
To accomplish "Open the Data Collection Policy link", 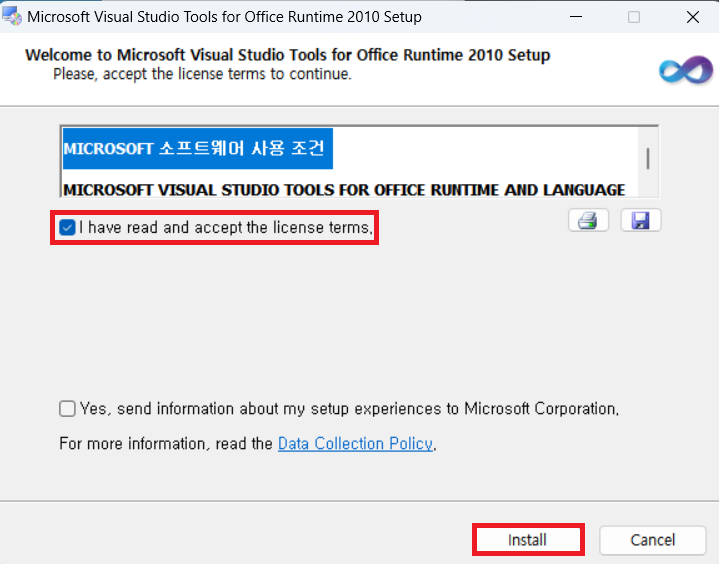I will 355,443.
